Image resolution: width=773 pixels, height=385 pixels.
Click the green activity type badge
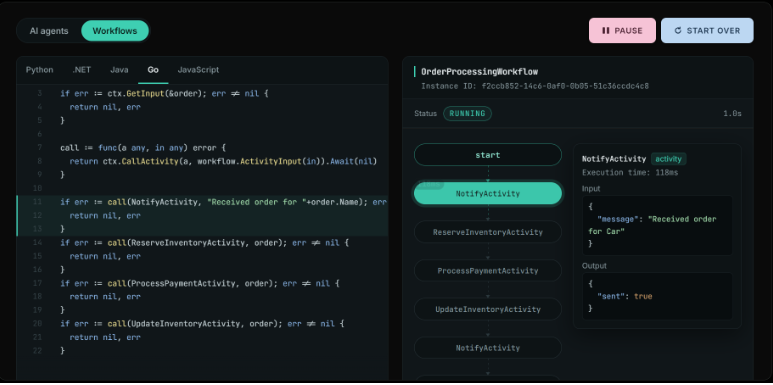[668, 159]
